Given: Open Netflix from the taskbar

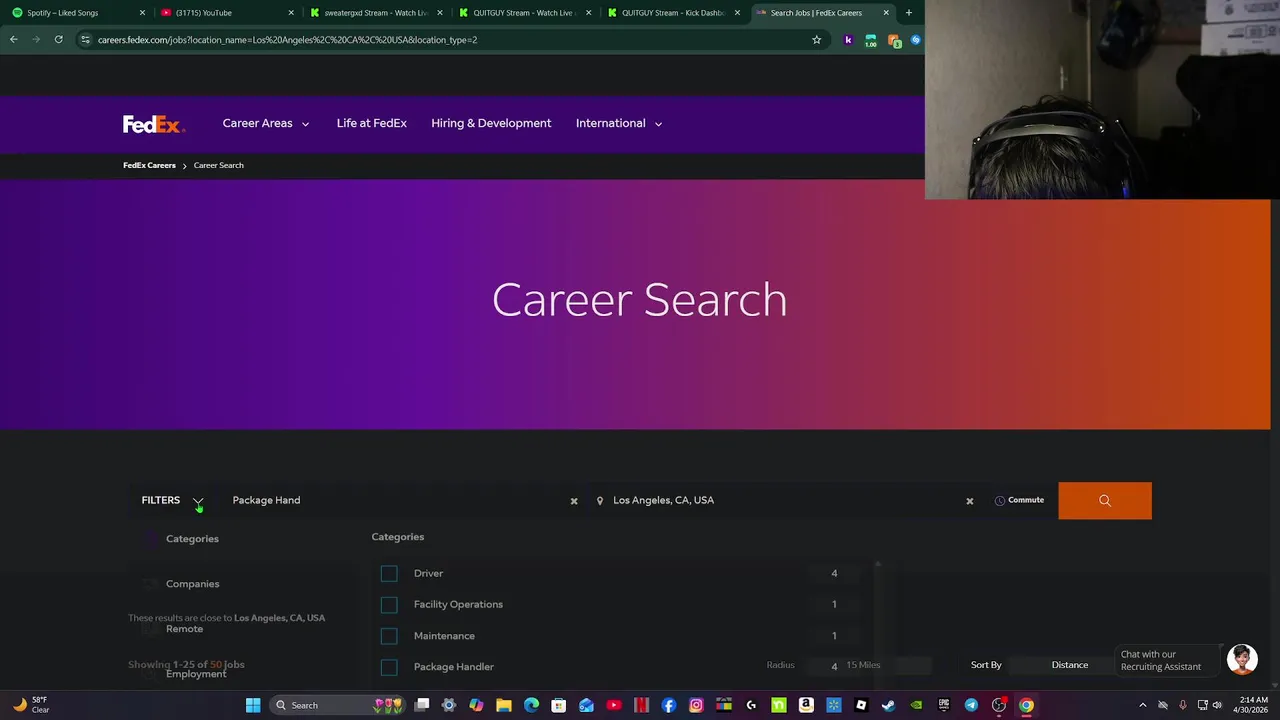Looking at the screenshot, I should (x=641, y=705).
